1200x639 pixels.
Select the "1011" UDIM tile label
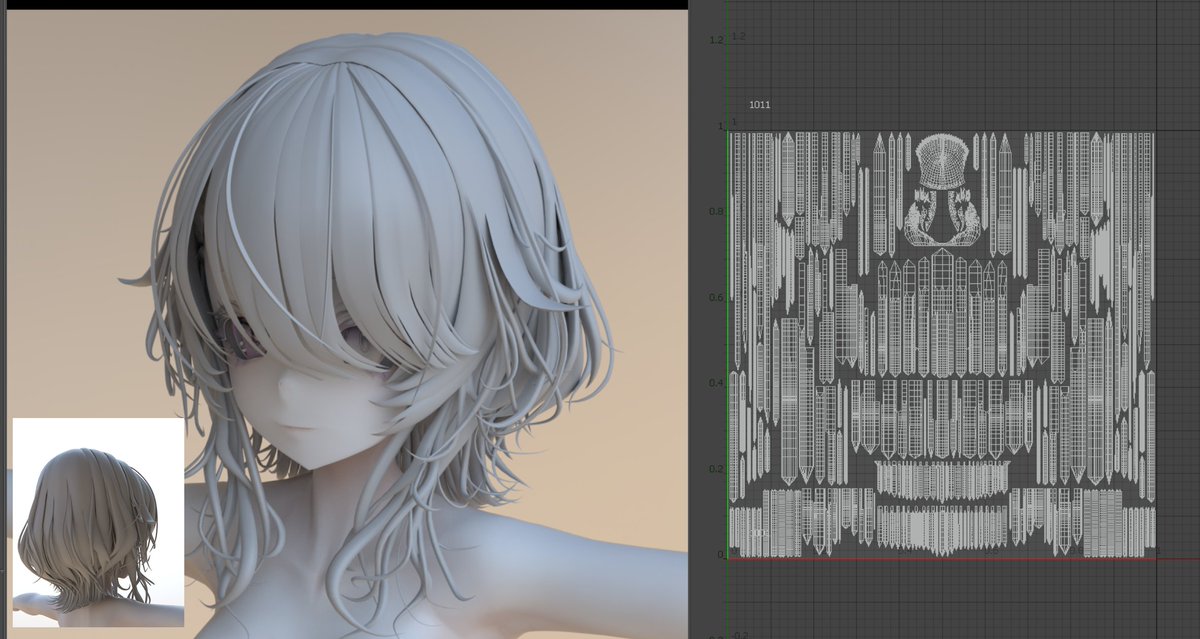[760, 105]
